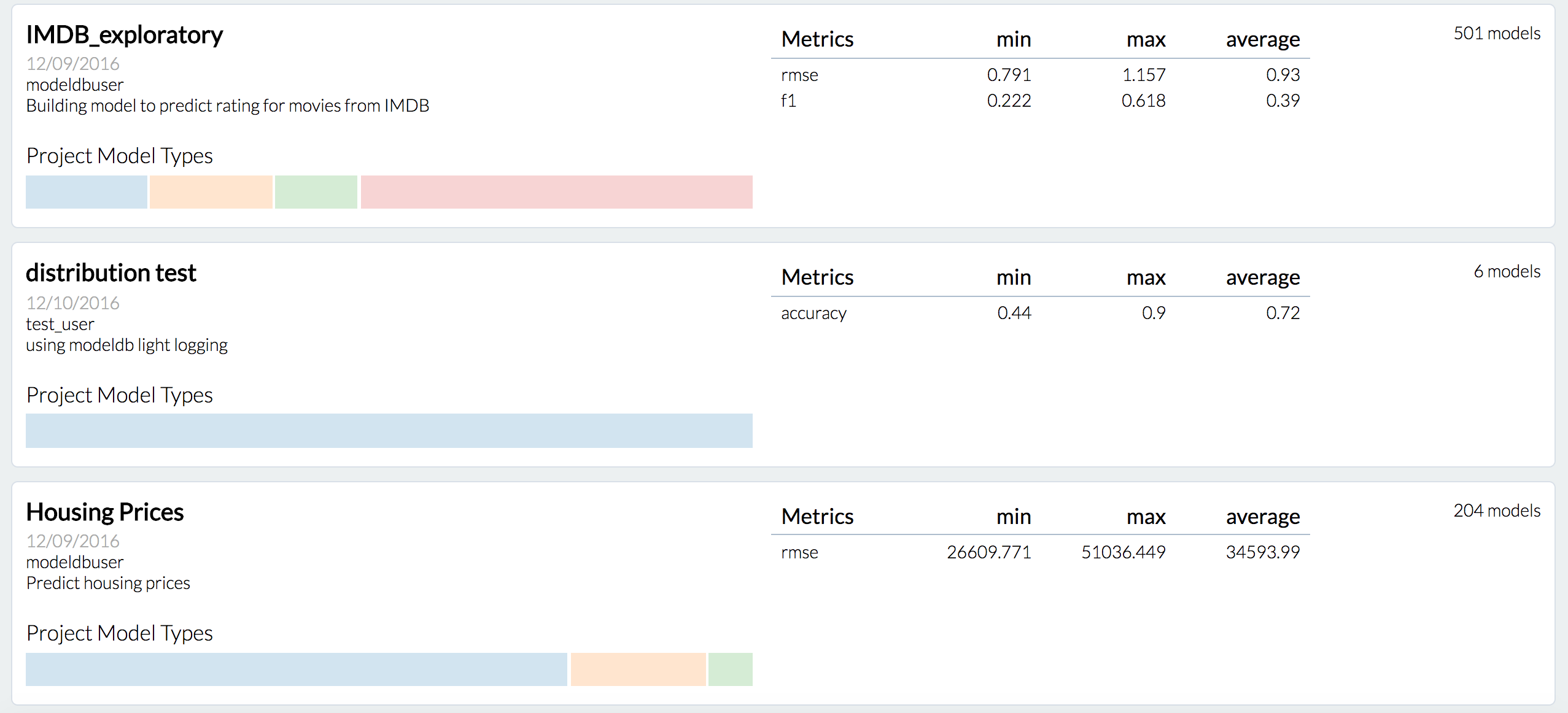
Task: Click the blue model type bar in IMDB_exploratory
Action: [87, 192]
